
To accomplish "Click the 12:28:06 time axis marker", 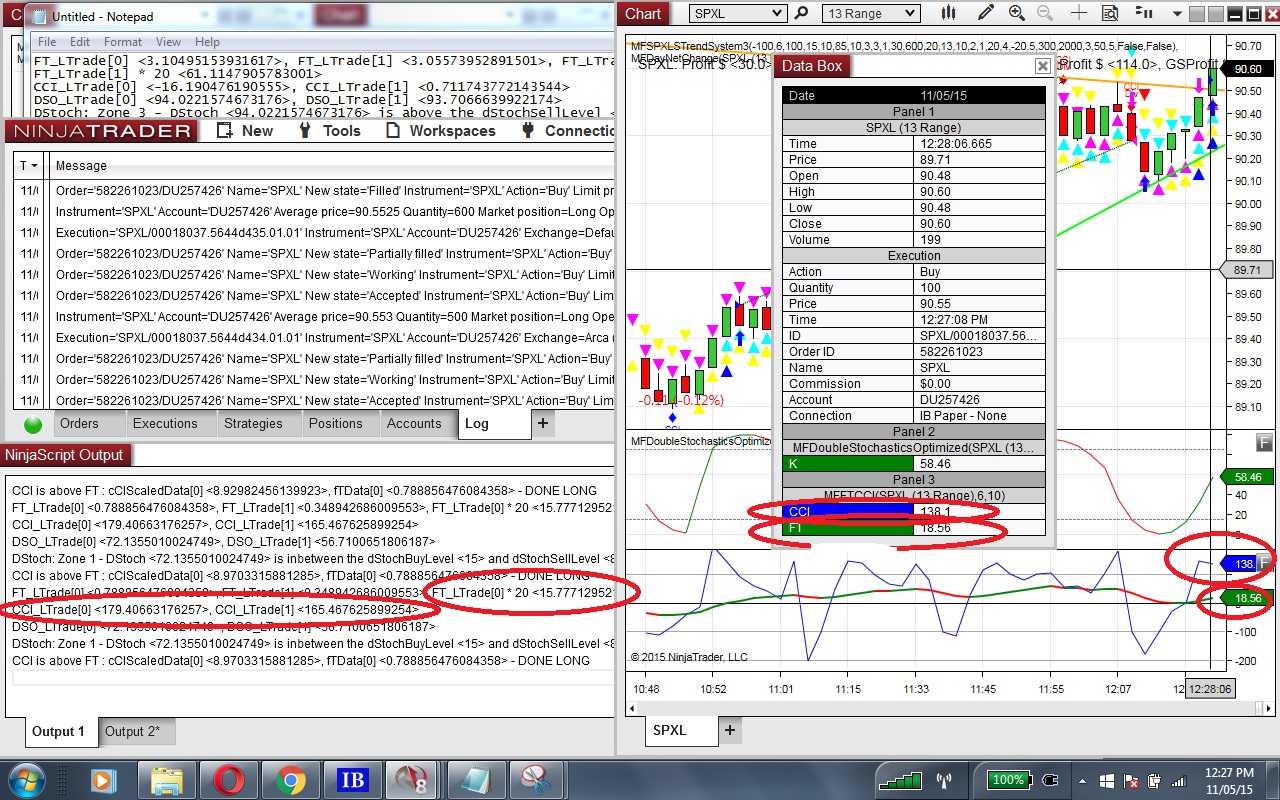I will [1209, 689].
